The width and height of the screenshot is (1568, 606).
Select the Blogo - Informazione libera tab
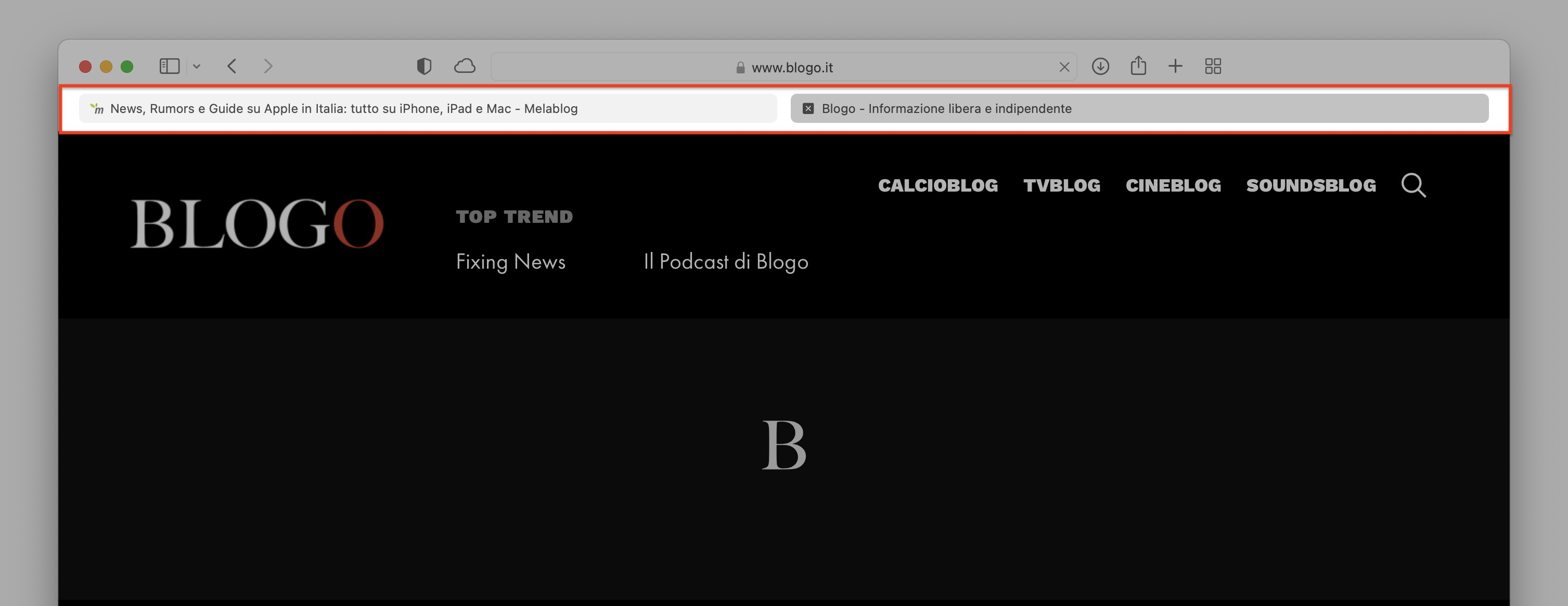coord(1139,108)
